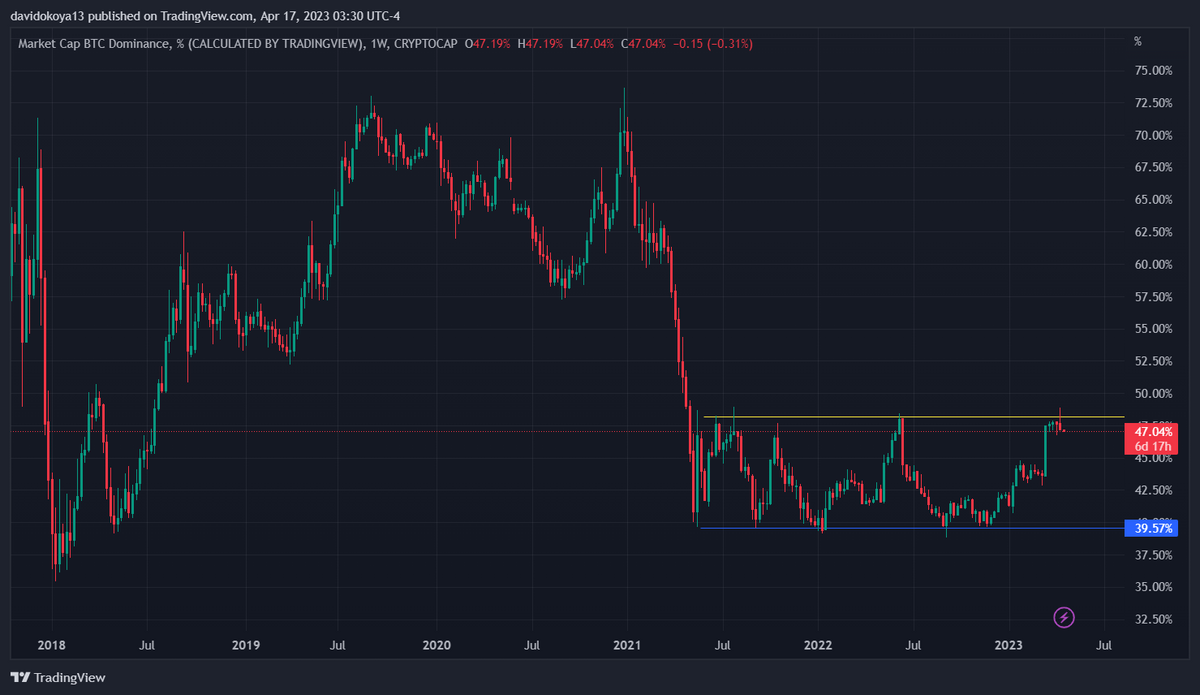This screenshot has height=695, width=1200.
Task: Click the 50.00% price axis label
Action: [1153, 393]
